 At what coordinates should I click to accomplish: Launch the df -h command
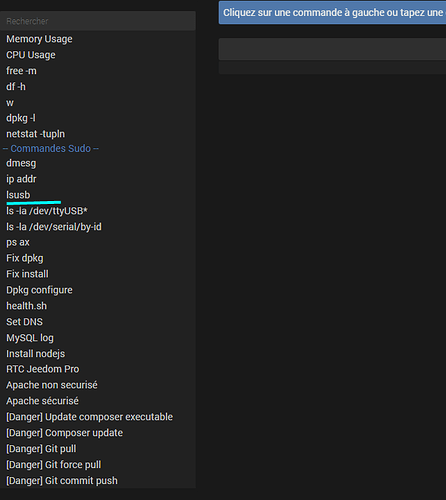click(16, 87)
